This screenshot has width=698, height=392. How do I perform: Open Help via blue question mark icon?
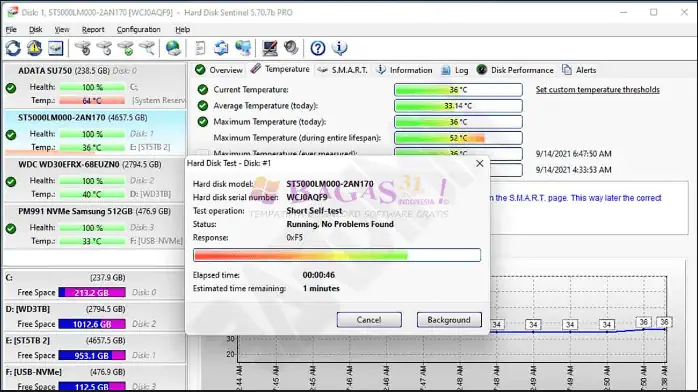pyautogui.click(x=318, y=48)
